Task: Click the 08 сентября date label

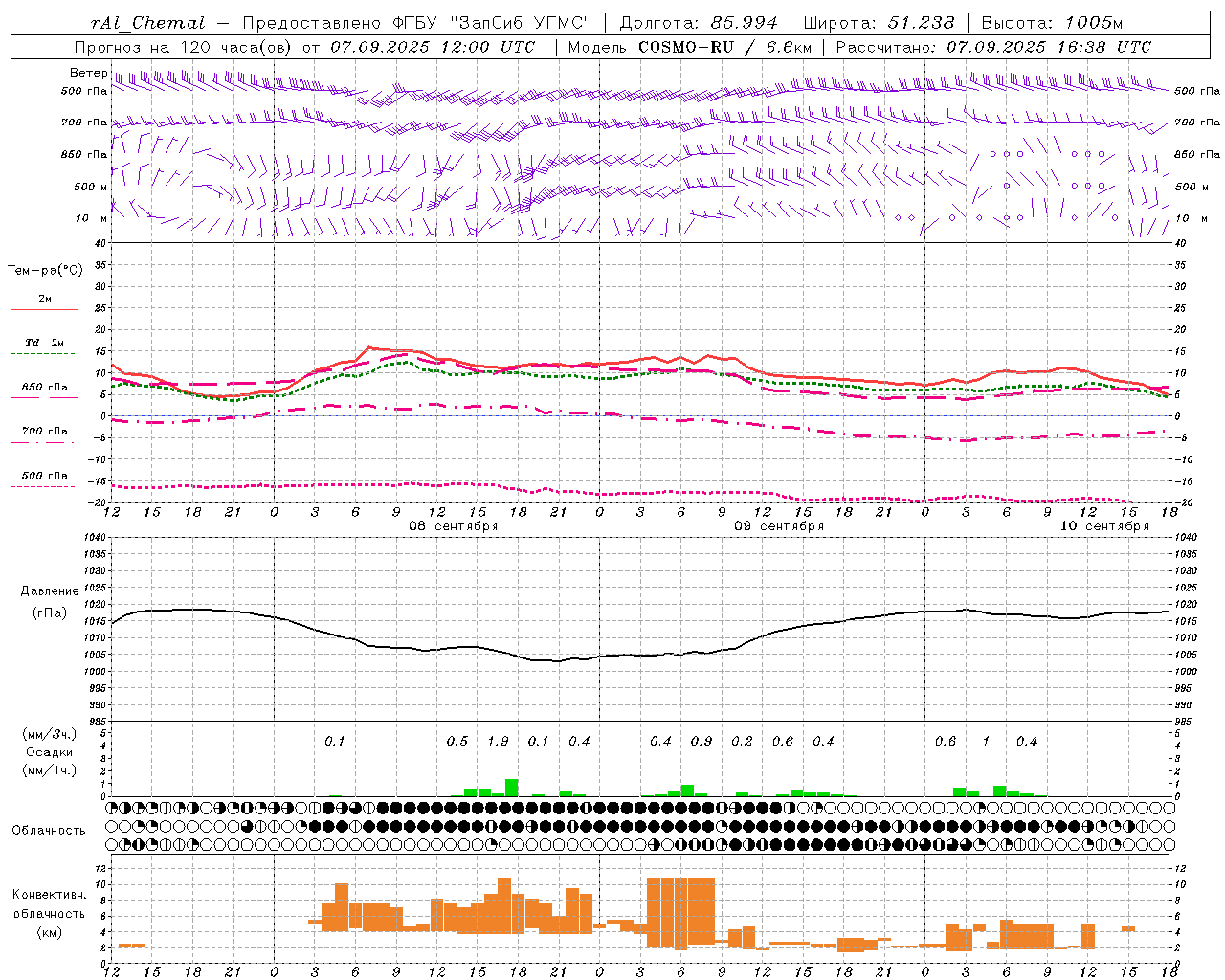Action: (454, 526)
